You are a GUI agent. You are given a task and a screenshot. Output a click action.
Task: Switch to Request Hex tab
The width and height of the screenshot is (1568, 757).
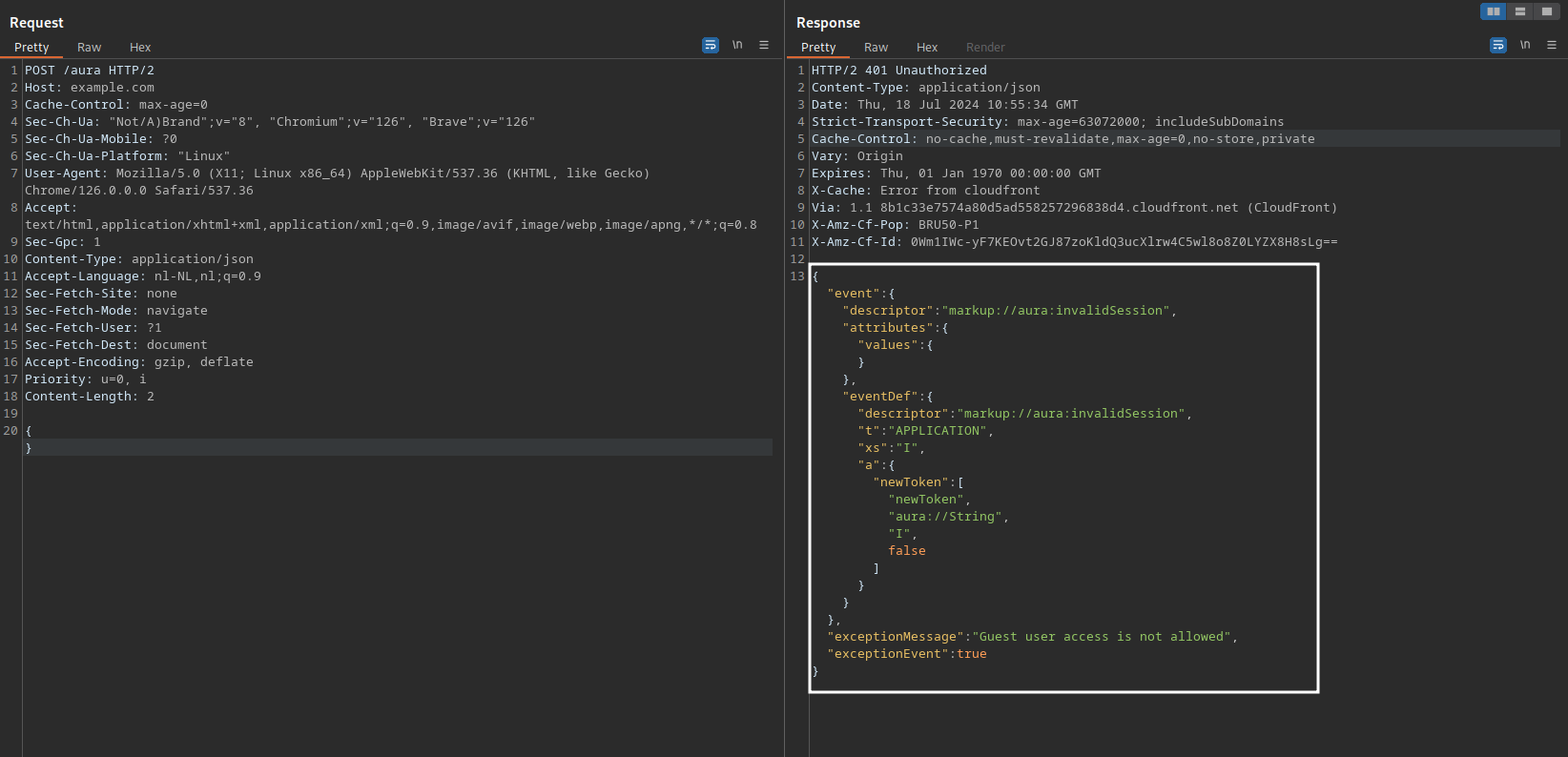pos(140,48)
